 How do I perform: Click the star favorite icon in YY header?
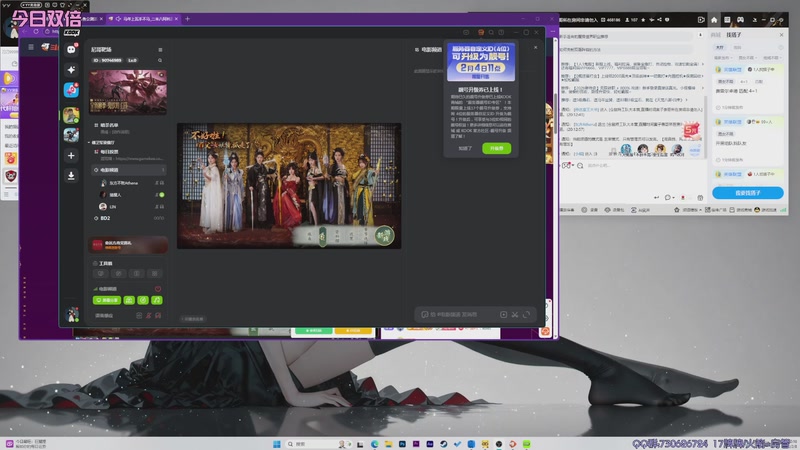tap(643, 20)
